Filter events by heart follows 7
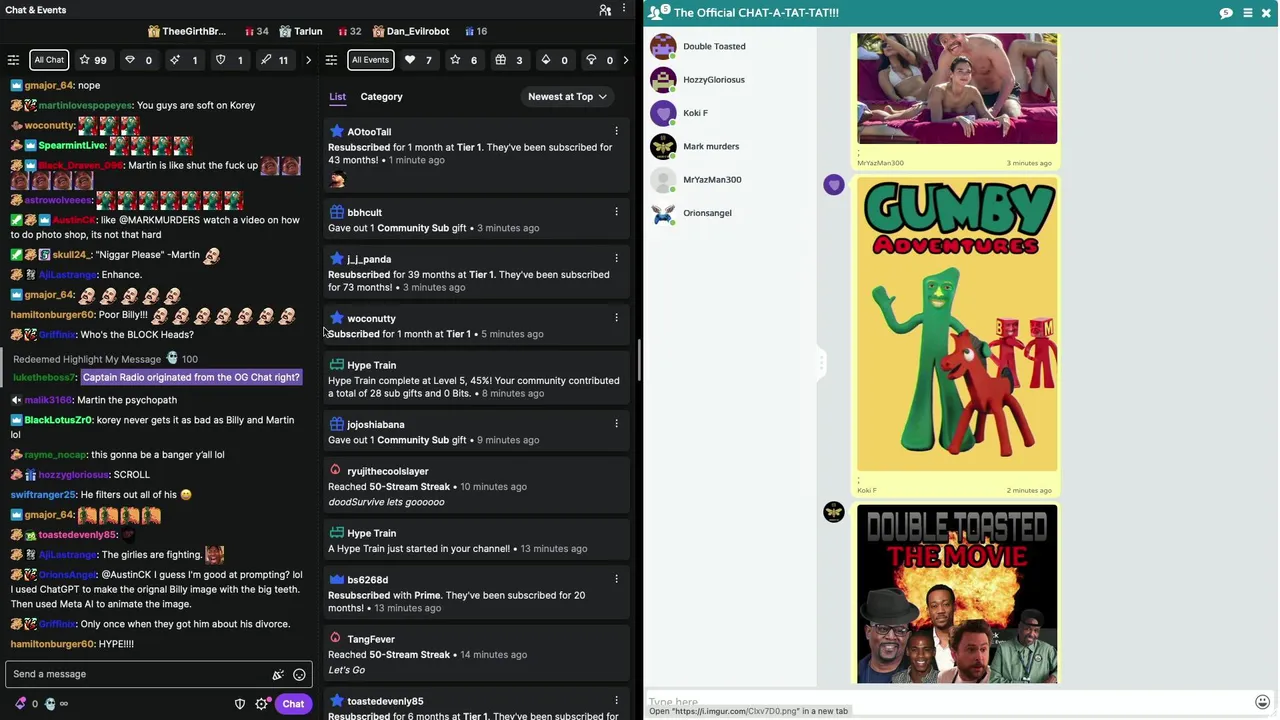Viewport: 1280px width, 720px height. 418,60
